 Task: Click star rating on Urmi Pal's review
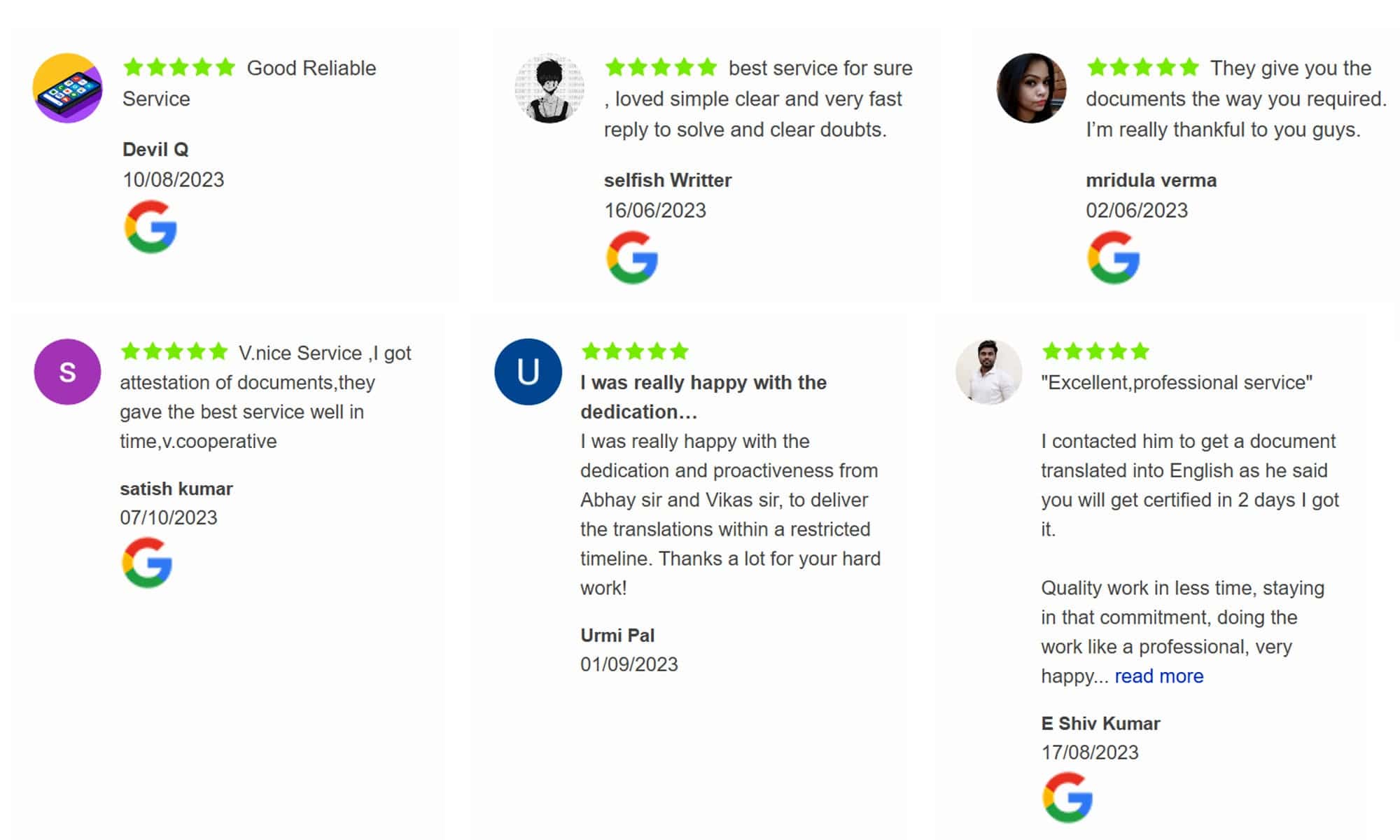(635, 351)
